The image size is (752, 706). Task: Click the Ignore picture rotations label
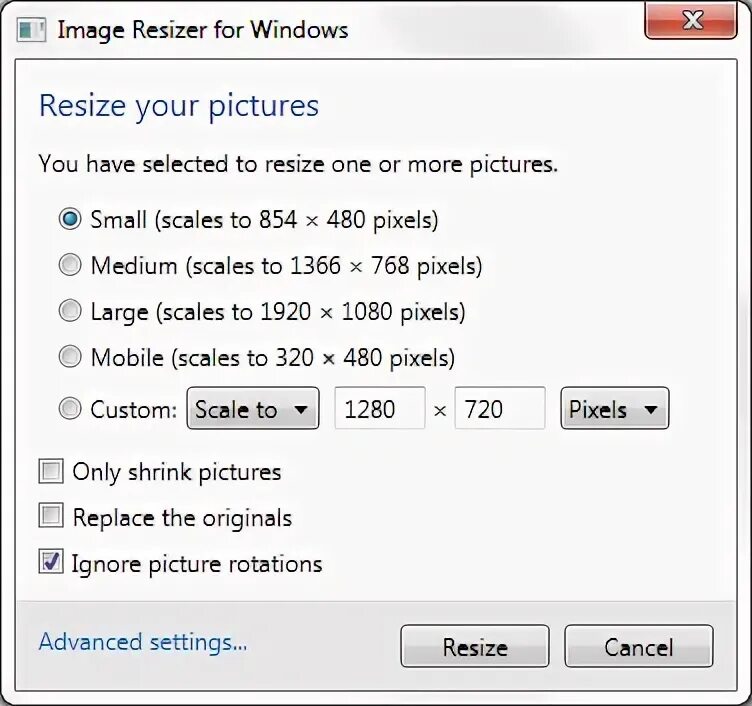(197, 564)
